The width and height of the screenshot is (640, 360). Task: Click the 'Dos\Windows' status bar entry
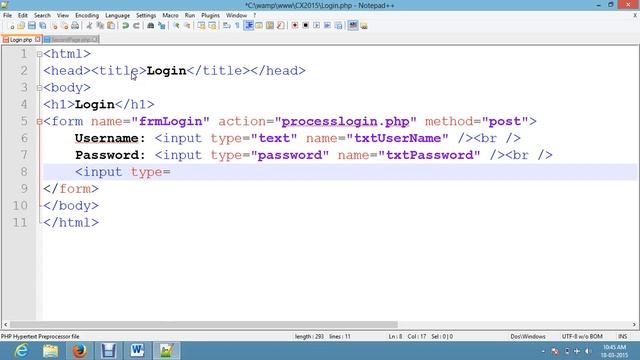[528, 336]
